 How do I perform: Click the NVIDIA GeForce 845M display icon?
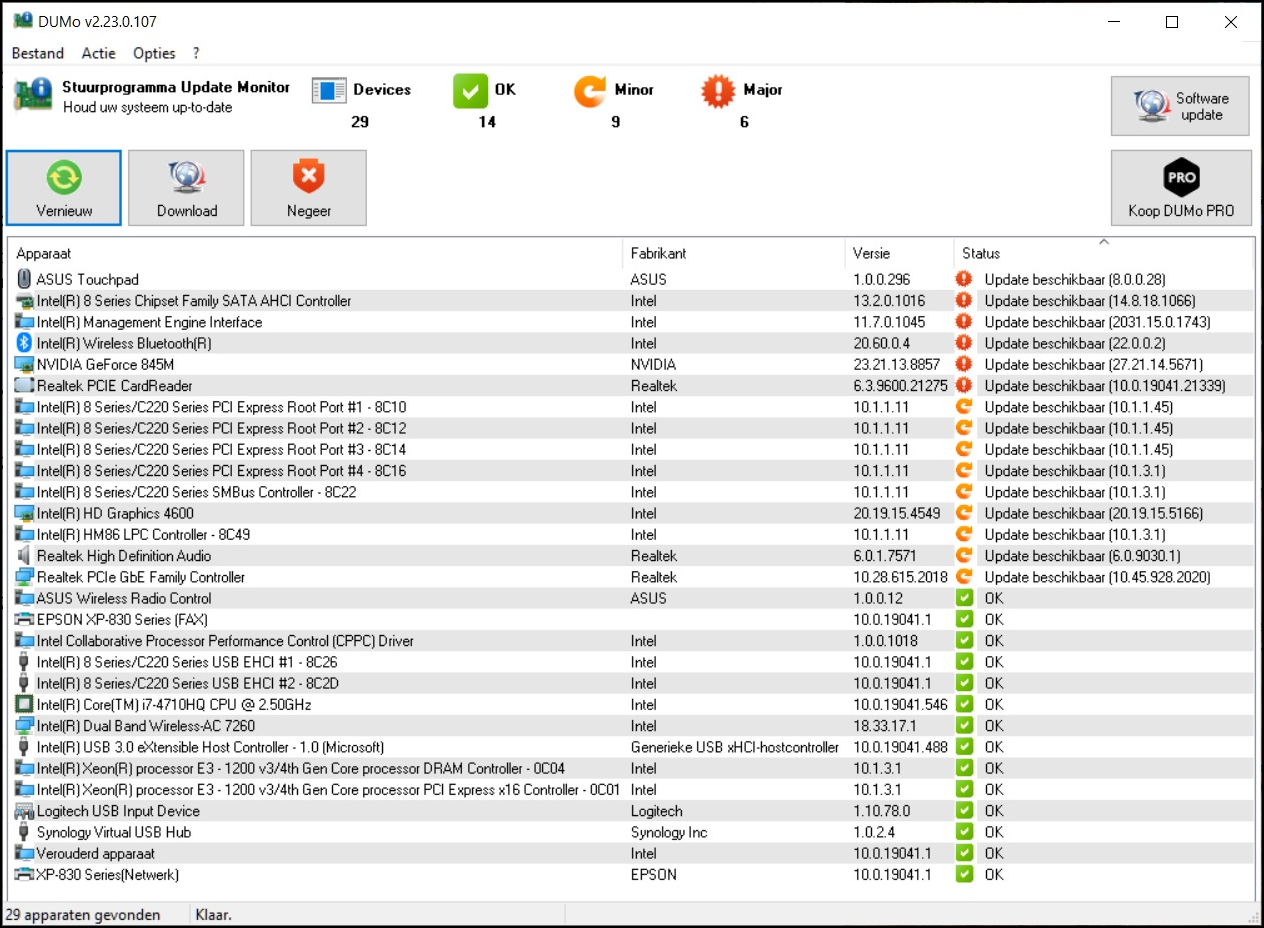25,365
